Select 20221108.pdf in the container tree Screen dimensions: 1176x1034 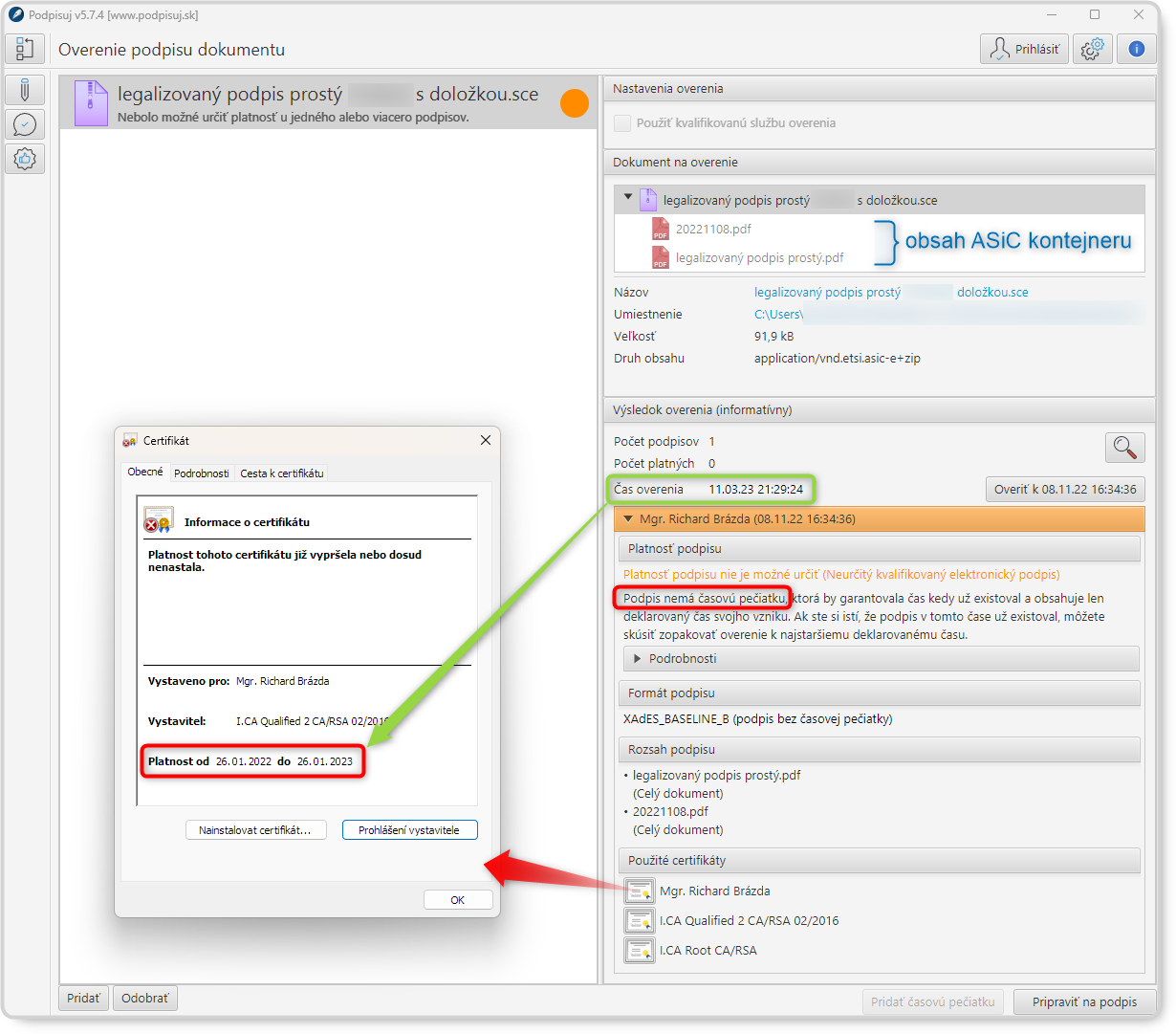pyautogui.click(x=712, y=229)
